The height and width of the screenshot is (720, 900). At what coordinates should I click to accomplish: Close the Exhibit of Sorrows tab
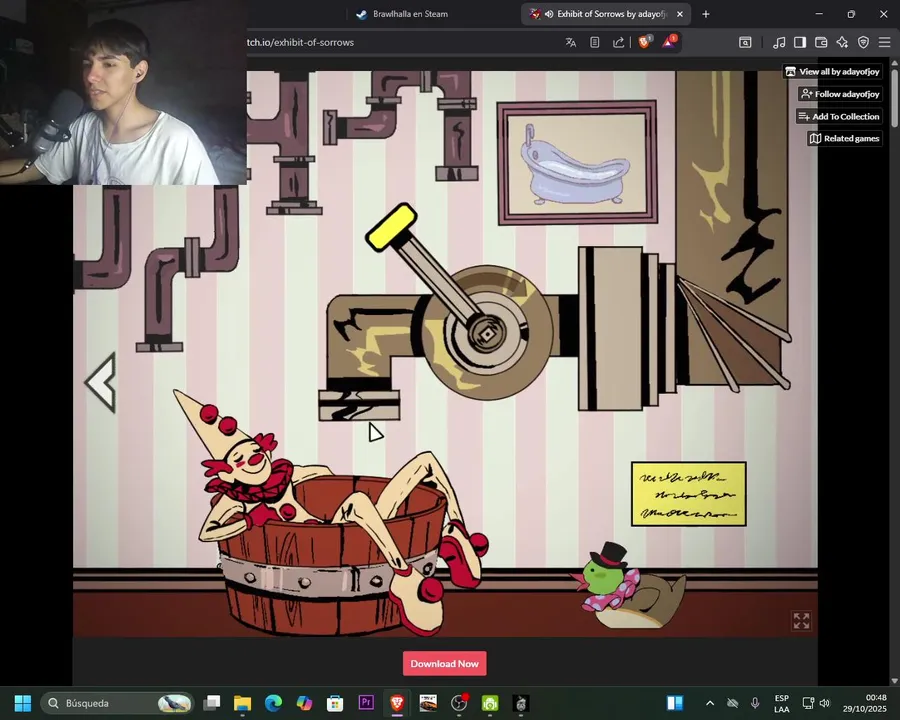pos(680,14)
